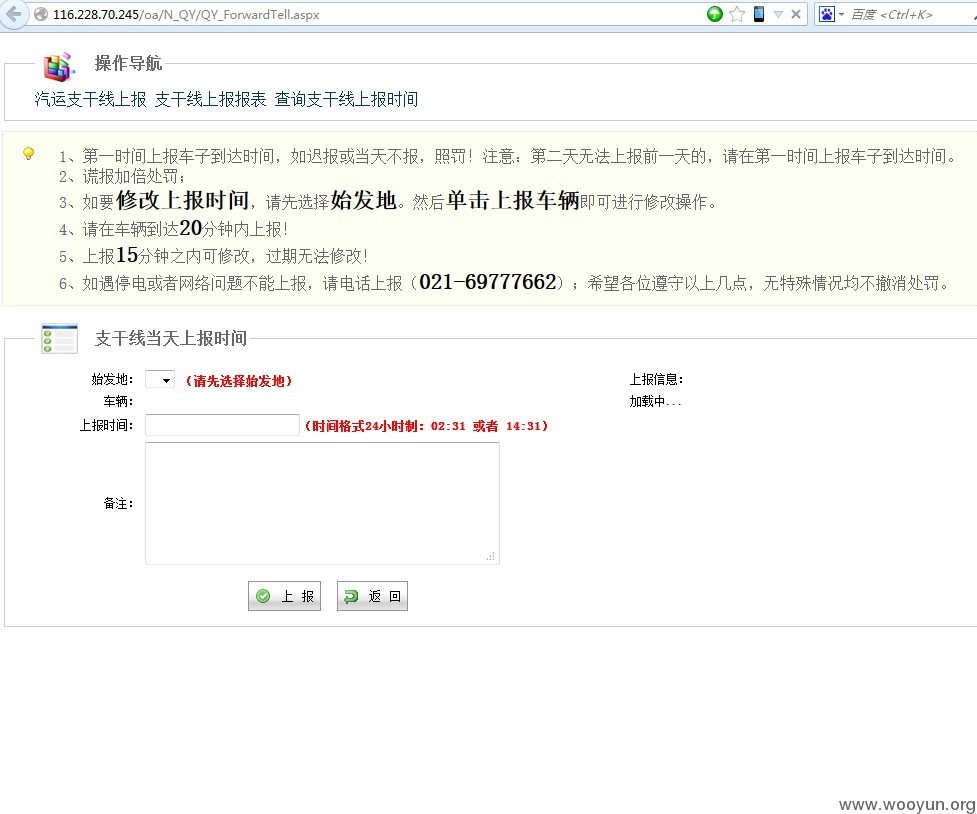The image size is (977, 814).
Task: Click the red 时间格式24小时制 hint text
Action: 426,426
